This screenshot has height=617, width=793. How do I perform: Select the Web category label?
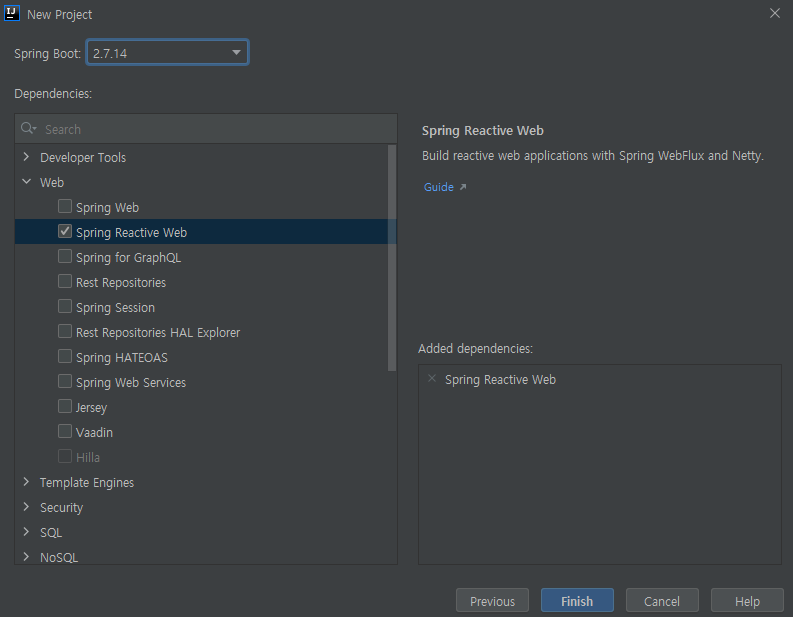pyautogui.click(x=52, y=182)
